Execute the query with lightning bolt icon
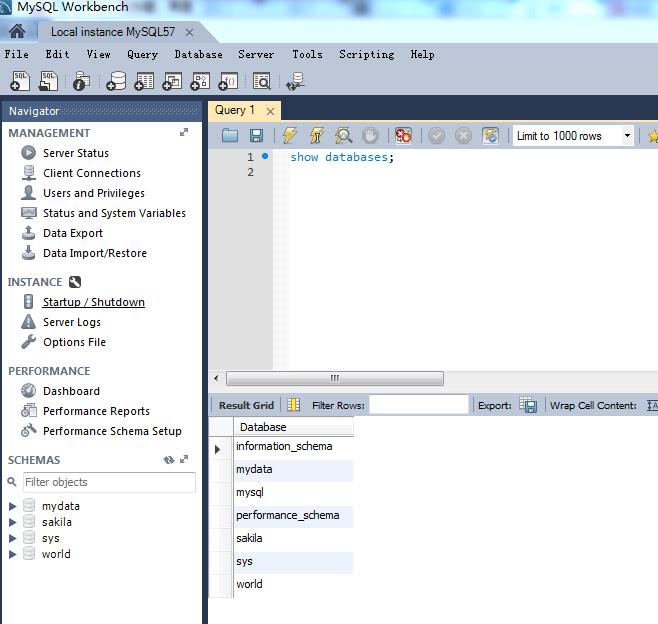 coord(290,135)
